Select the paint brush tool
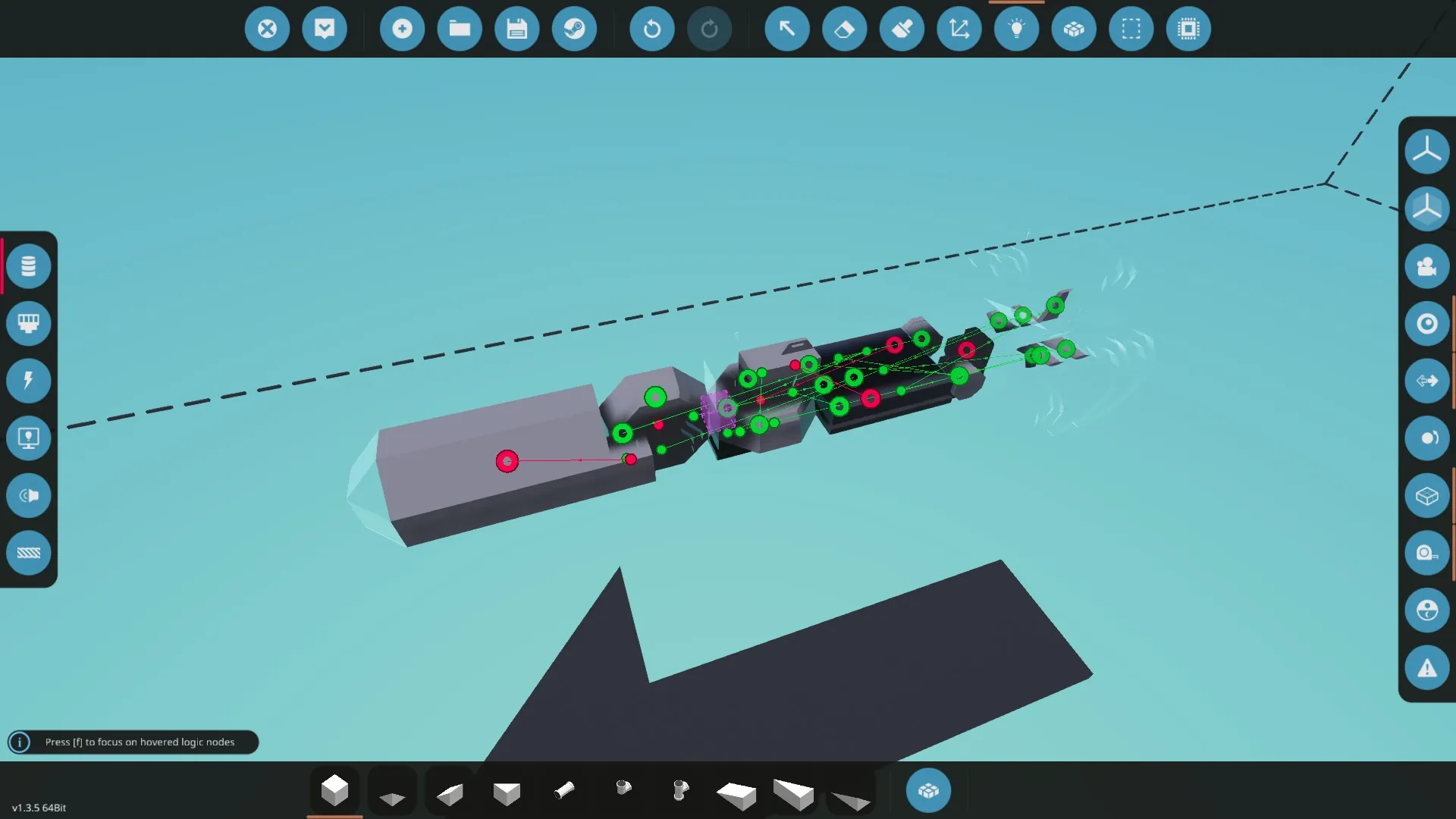Viewport: 1456px width, 819px height. pyautogui.click(x=902, y=29)
